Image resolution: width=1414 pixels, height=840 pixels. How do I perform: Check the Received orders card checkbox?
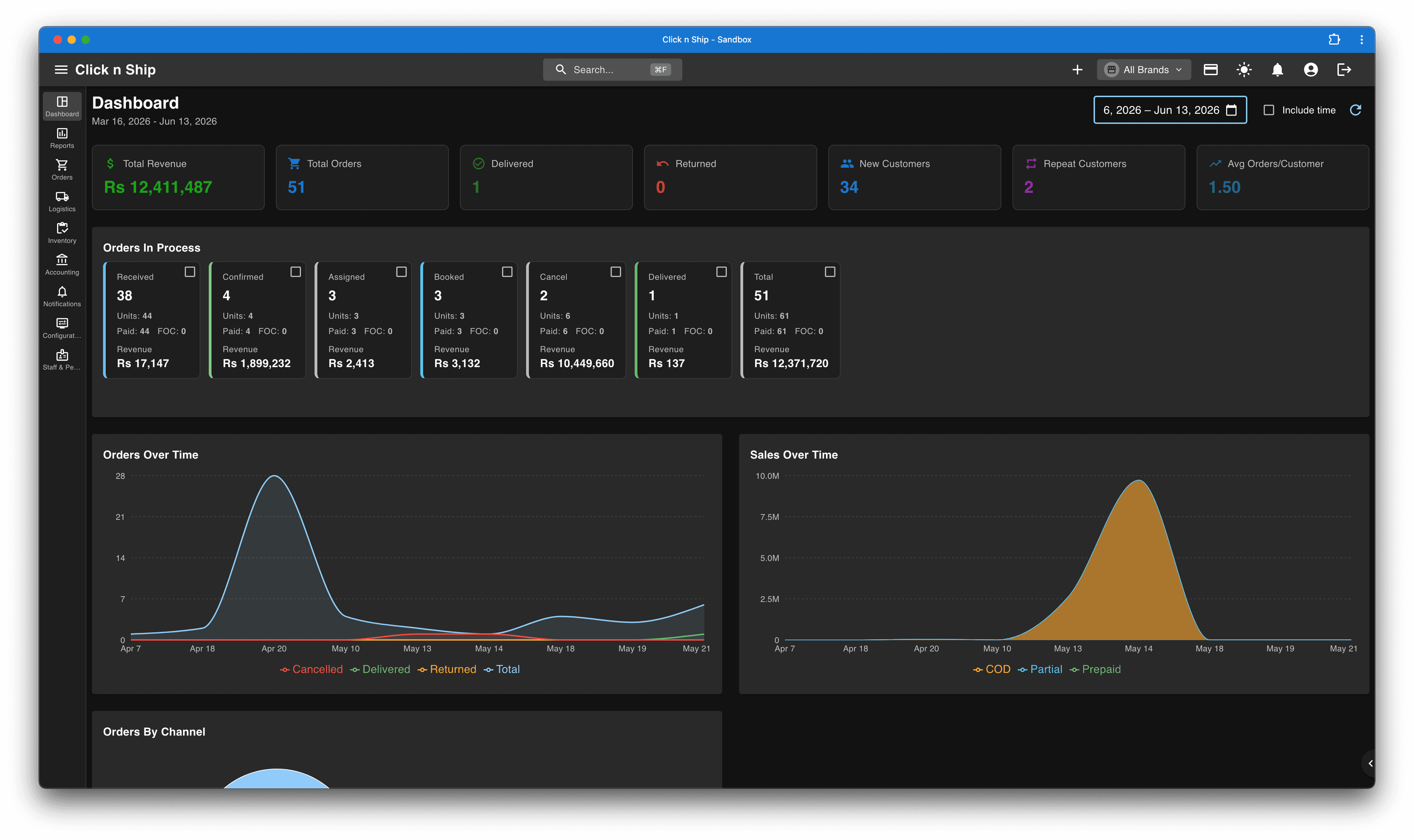(190, 272)
